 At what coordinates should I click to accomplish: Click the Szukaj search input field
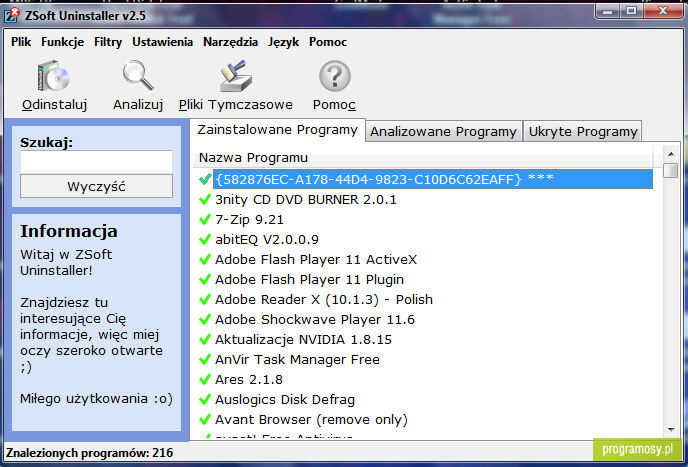[x=96, y=162]
